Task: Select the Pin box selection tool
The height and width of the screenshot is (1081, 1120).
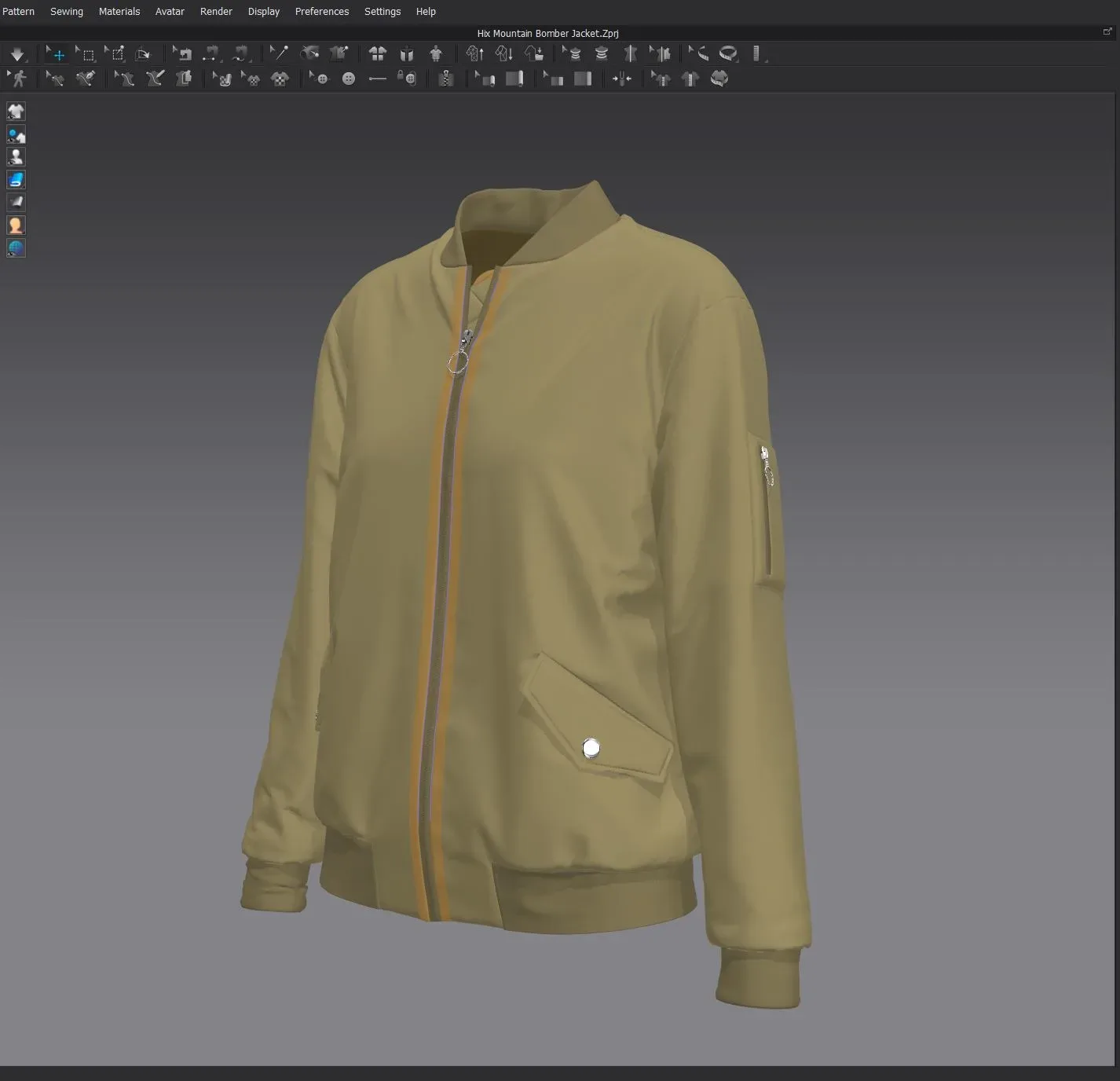Action: (115, 54)
